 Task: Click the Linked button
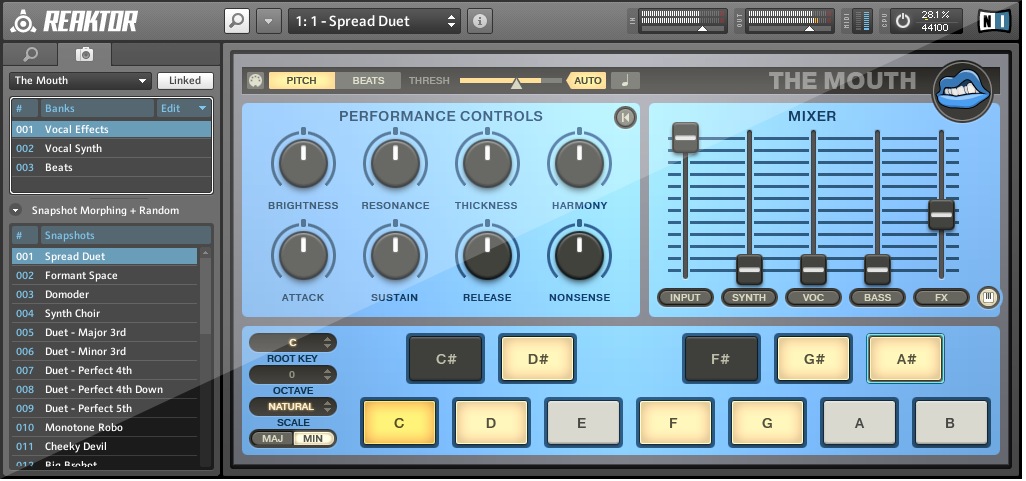point(185,80)
